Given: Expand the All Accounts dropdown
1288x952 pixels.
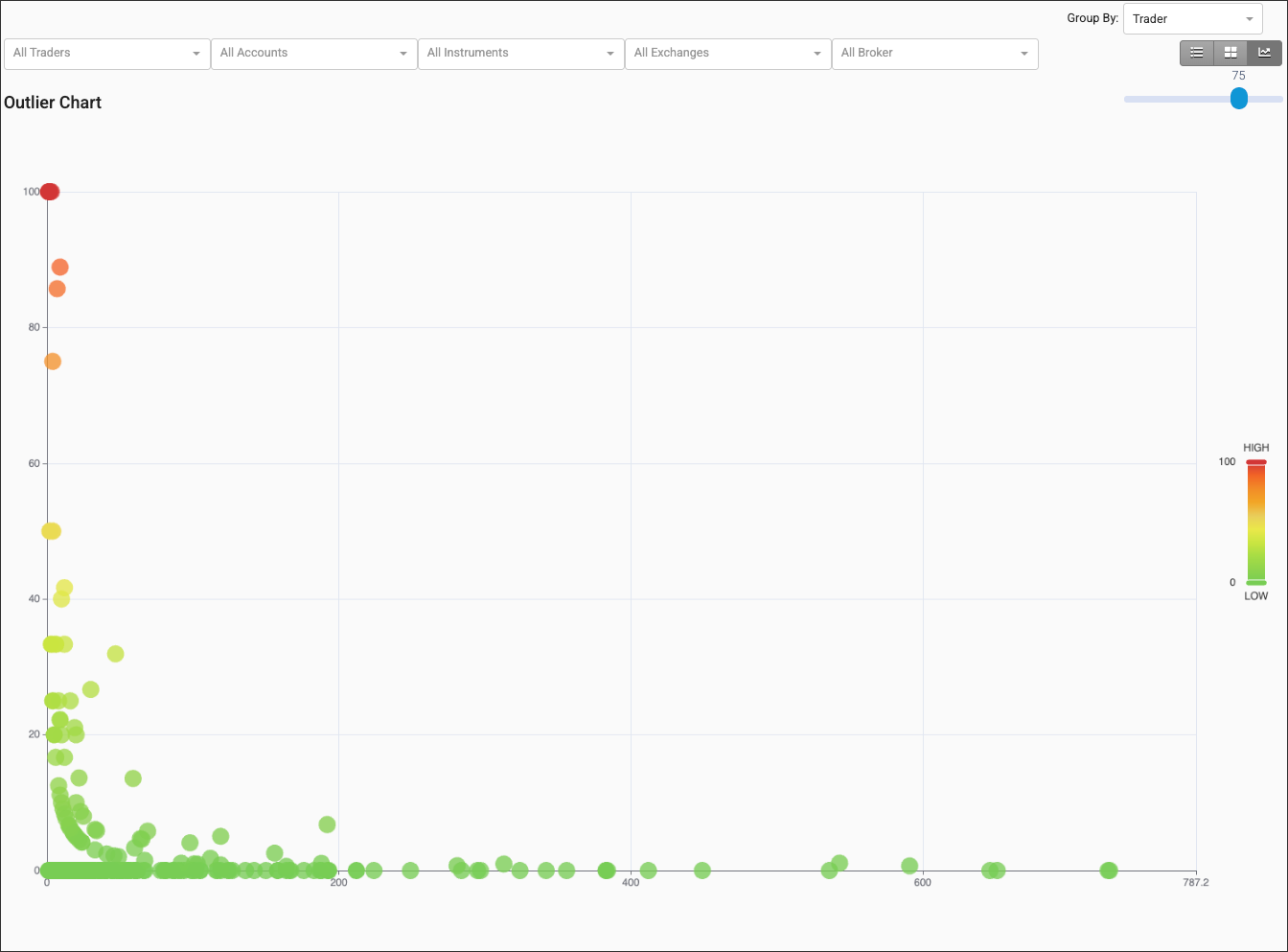Looking at the screenshot, I should (x=313, y=54).
